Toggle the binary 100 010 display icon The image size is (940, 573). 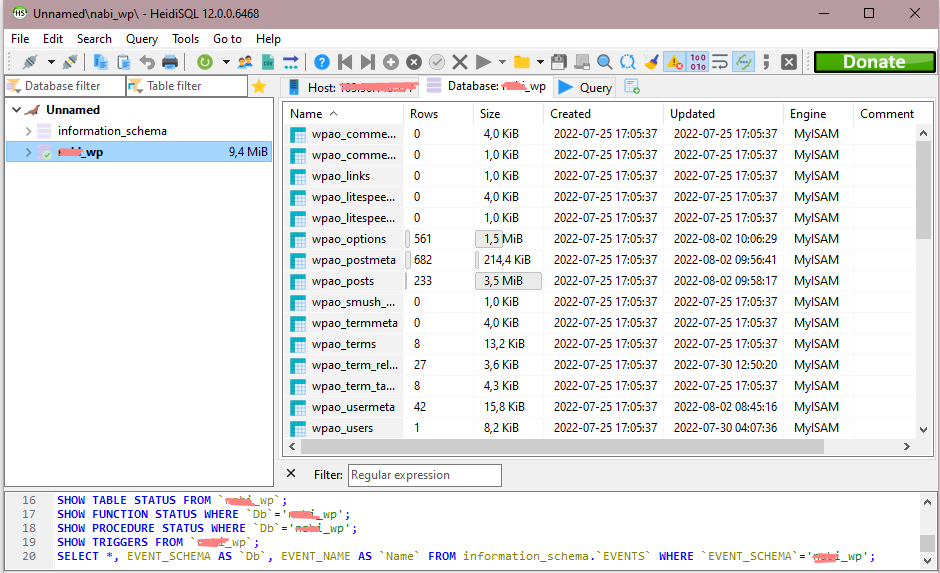698,62
